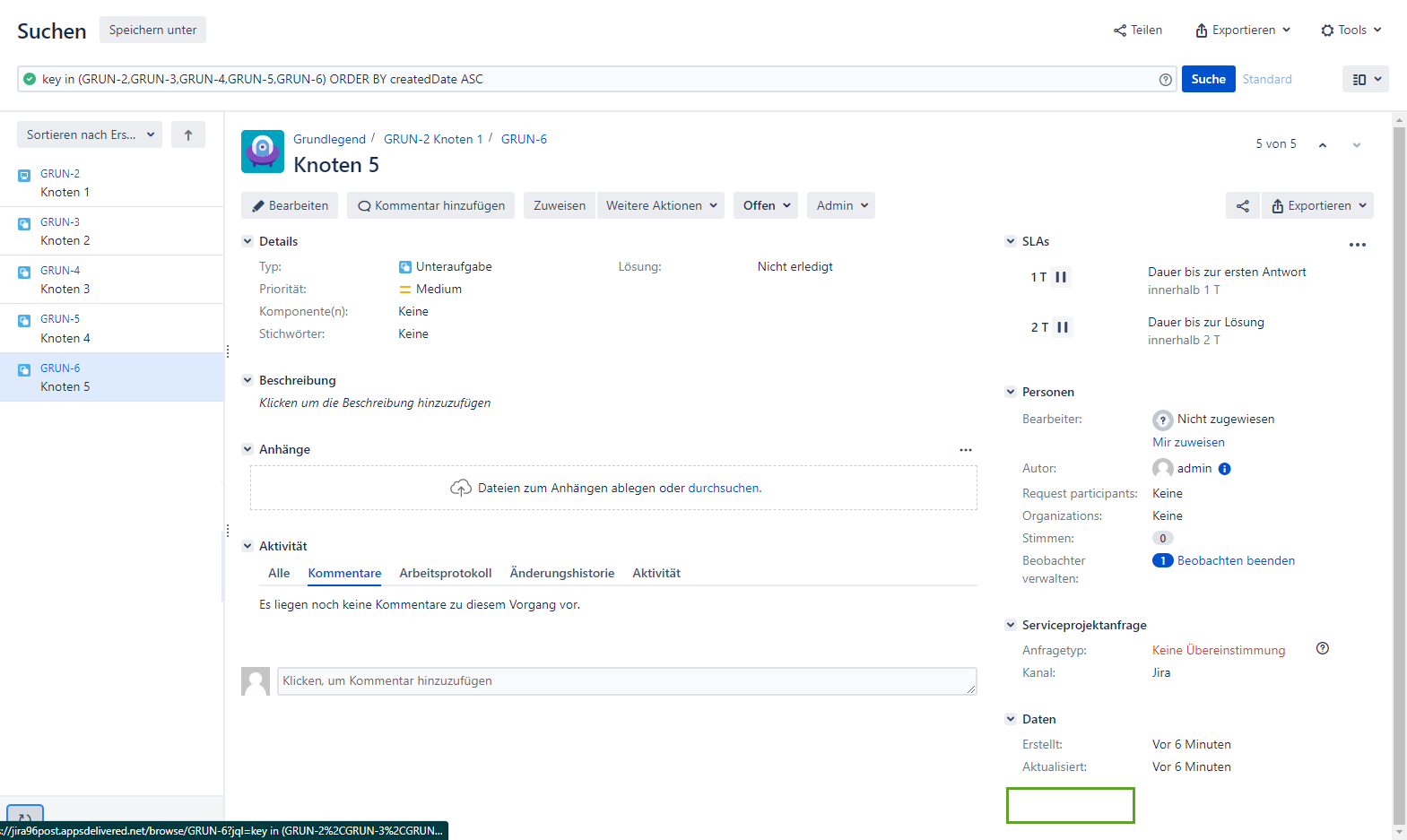
Task: Select GRUN-4 Knoten 3 in the list
Action: (x=65, y=280)
